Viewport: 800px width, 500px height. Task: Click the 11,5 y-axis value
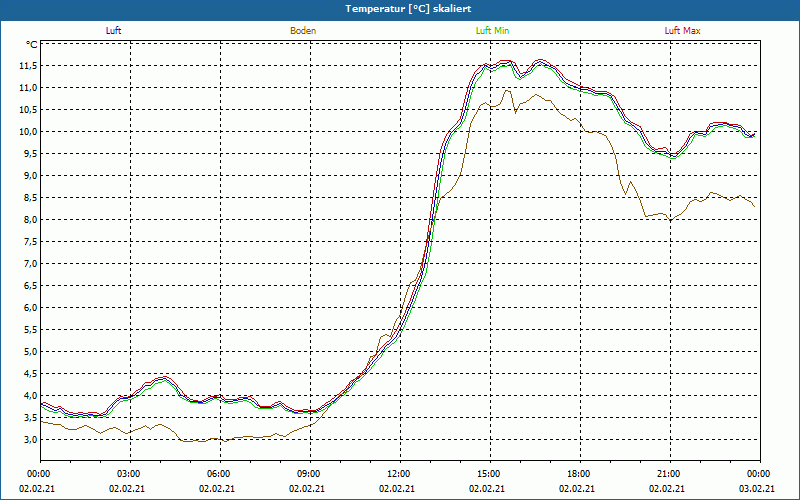[x=28, y=66]
